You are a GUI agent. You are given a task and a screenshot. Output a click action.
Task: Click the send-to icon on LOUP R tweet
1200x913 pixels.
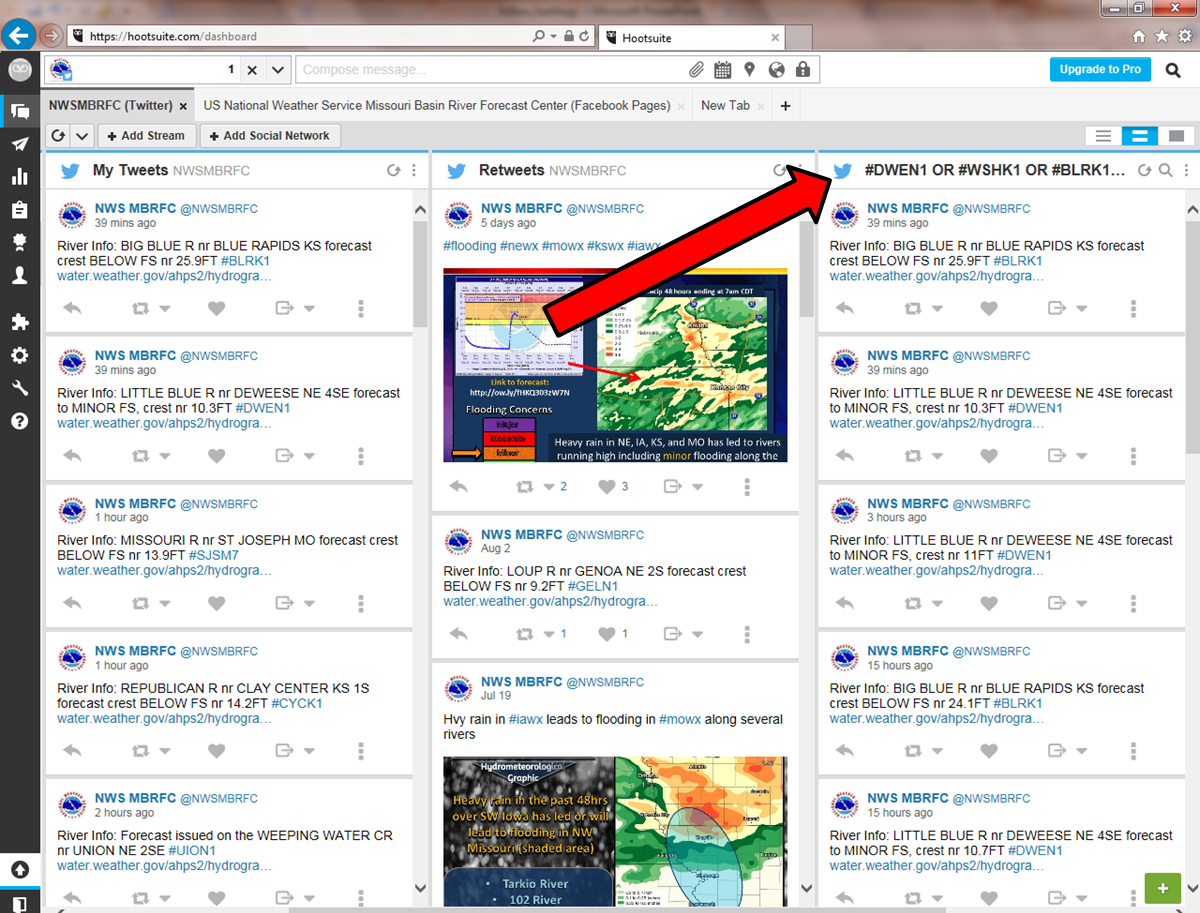coord(673,634)
